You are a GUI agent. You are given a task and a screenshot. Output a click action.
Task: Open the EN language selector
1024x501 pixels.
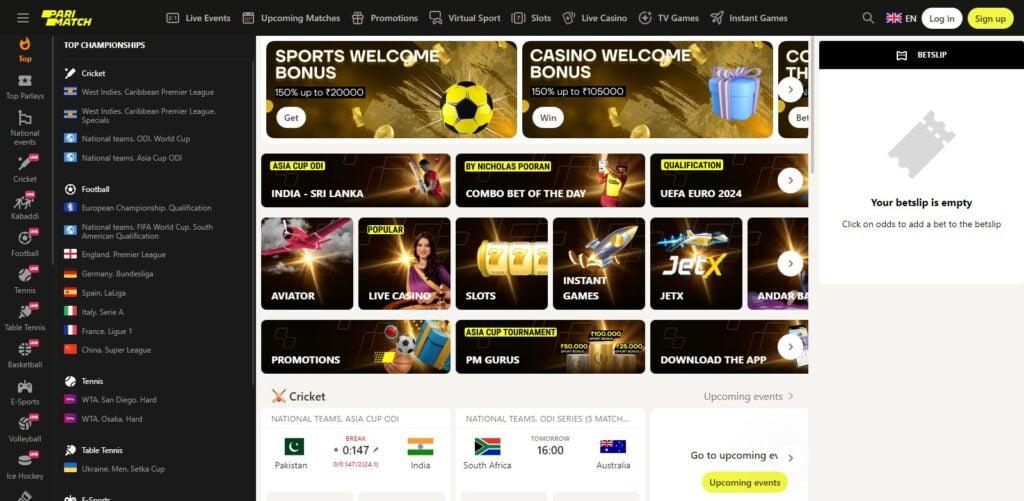(901, 18)
